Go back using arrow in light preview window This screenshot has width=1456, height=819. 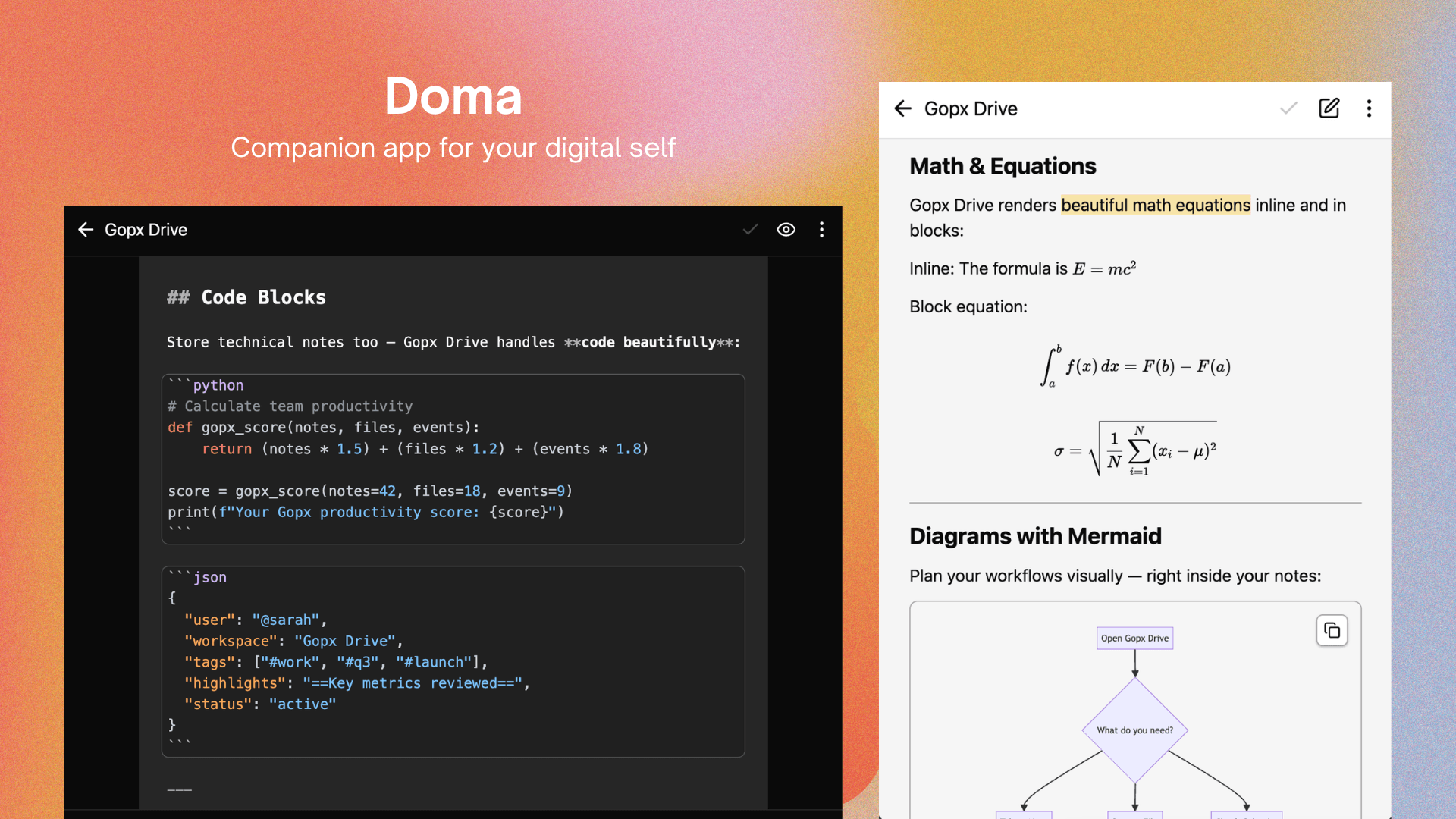(x=902, y=108)
